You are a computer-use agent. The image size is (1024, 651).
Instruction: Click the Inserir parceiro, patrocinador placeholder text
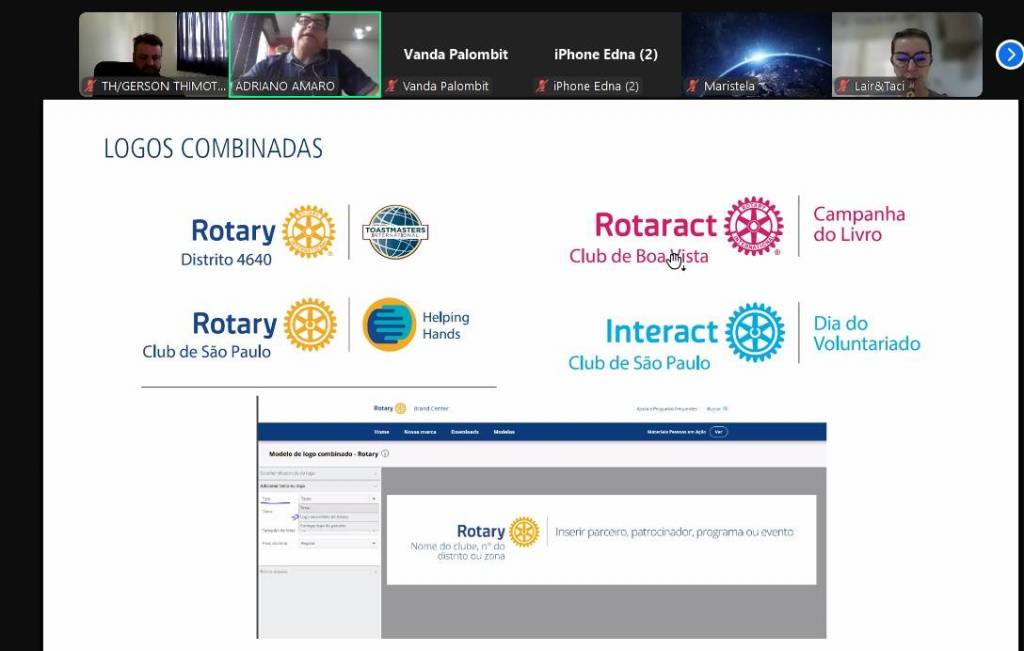[x=674, y=532]
